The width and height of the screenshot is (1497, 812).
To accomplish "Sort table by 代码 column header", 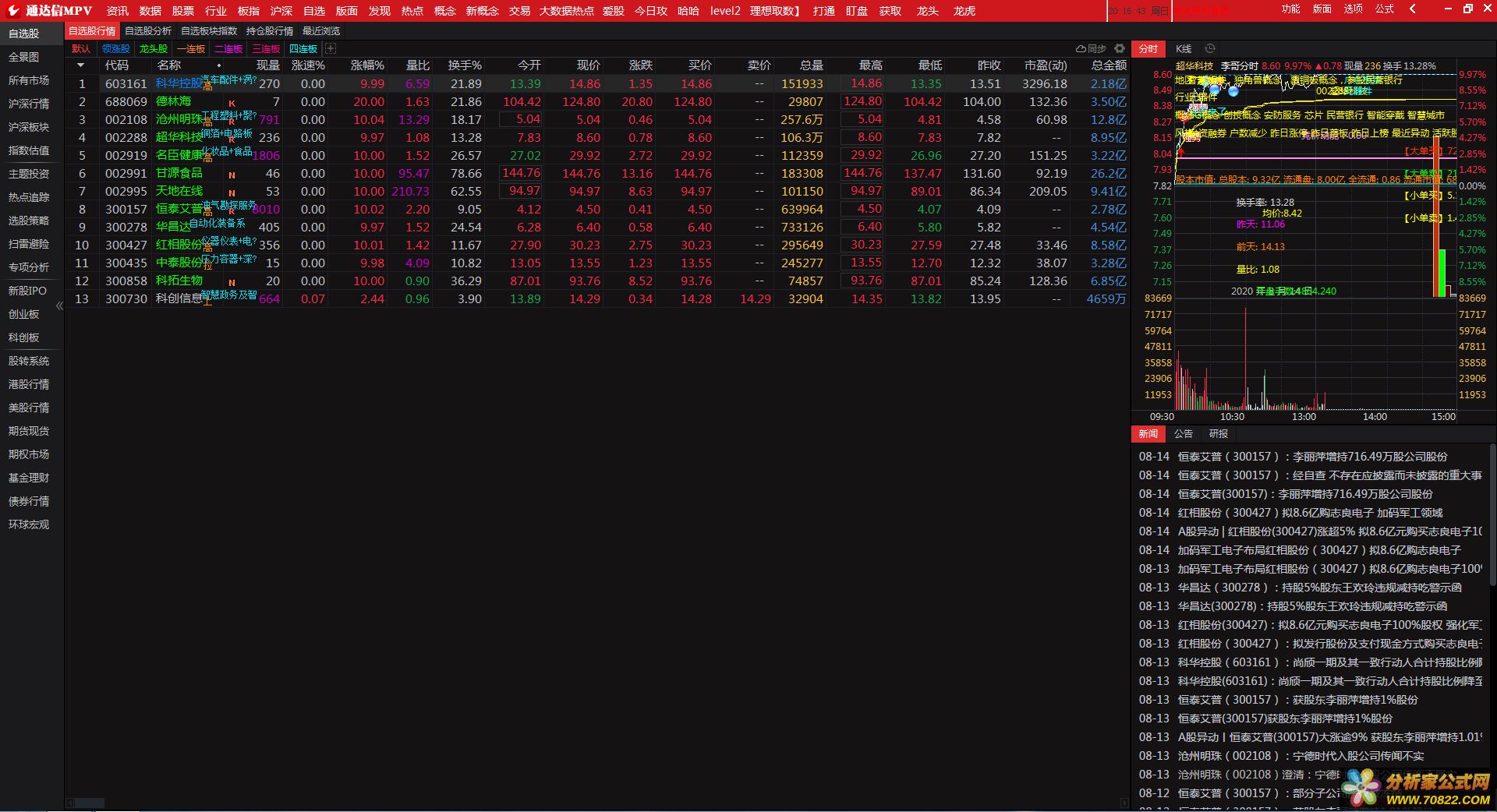I will 117,65.
